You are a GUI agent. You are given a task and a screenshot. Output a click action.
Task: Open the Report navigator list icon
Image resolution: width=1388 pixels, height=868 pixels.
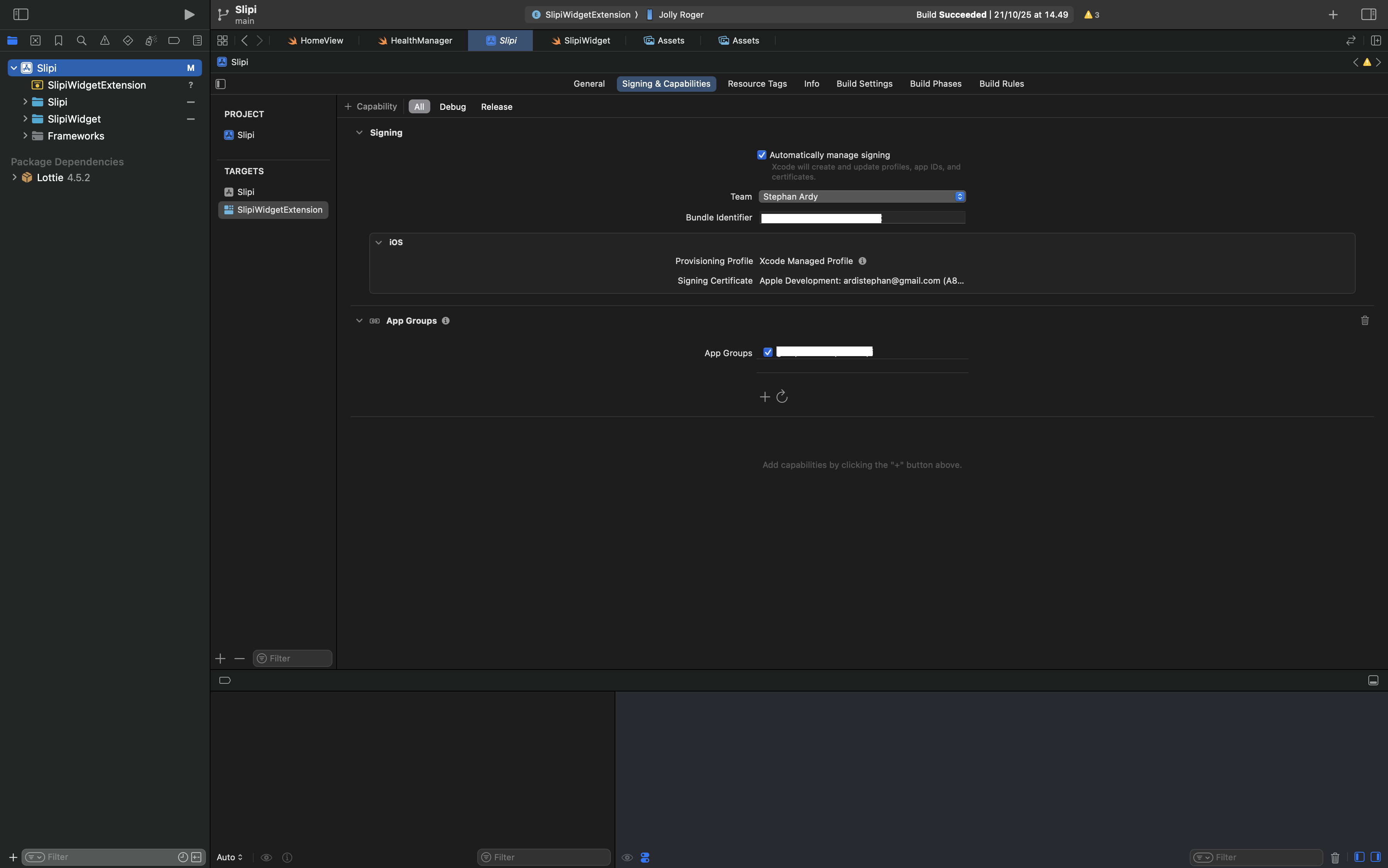pos(197,40)
